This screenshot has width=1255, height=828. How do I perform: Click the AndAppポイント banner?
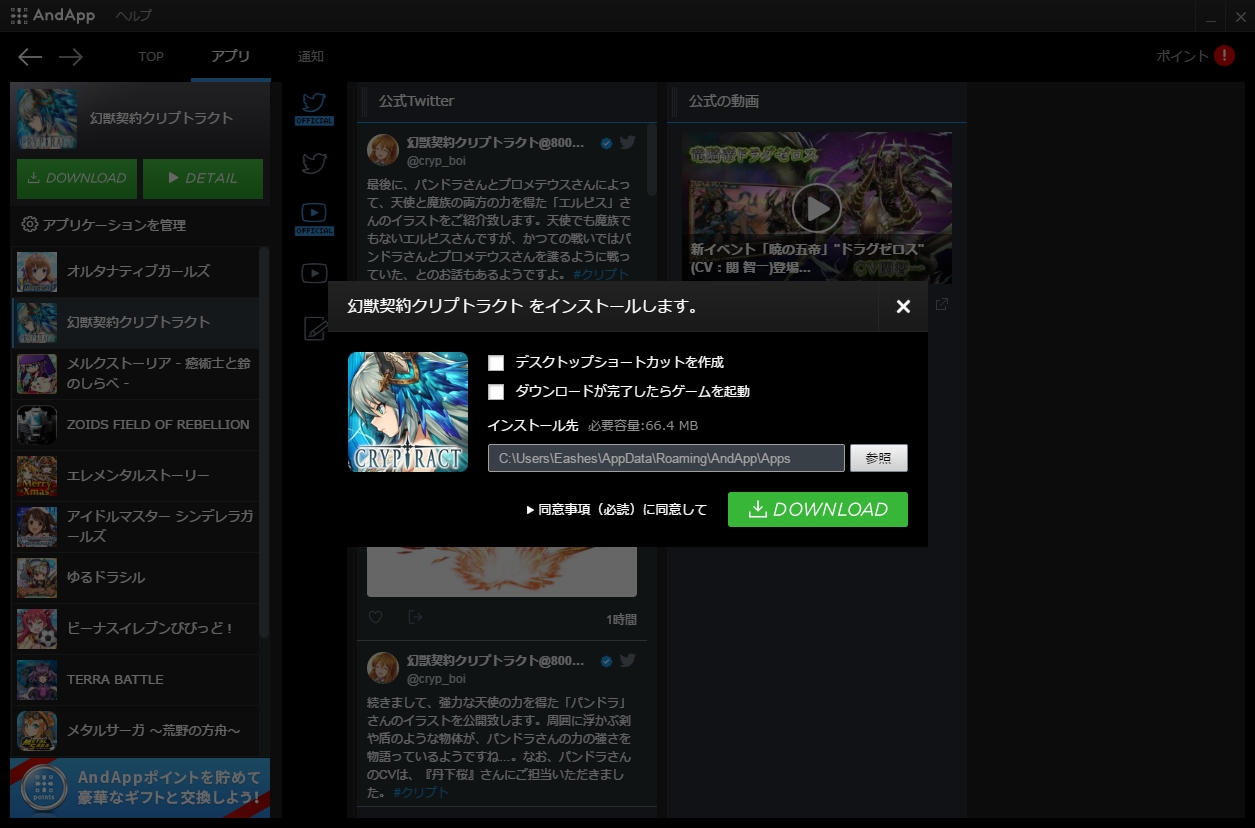click(x=140, y=788)
